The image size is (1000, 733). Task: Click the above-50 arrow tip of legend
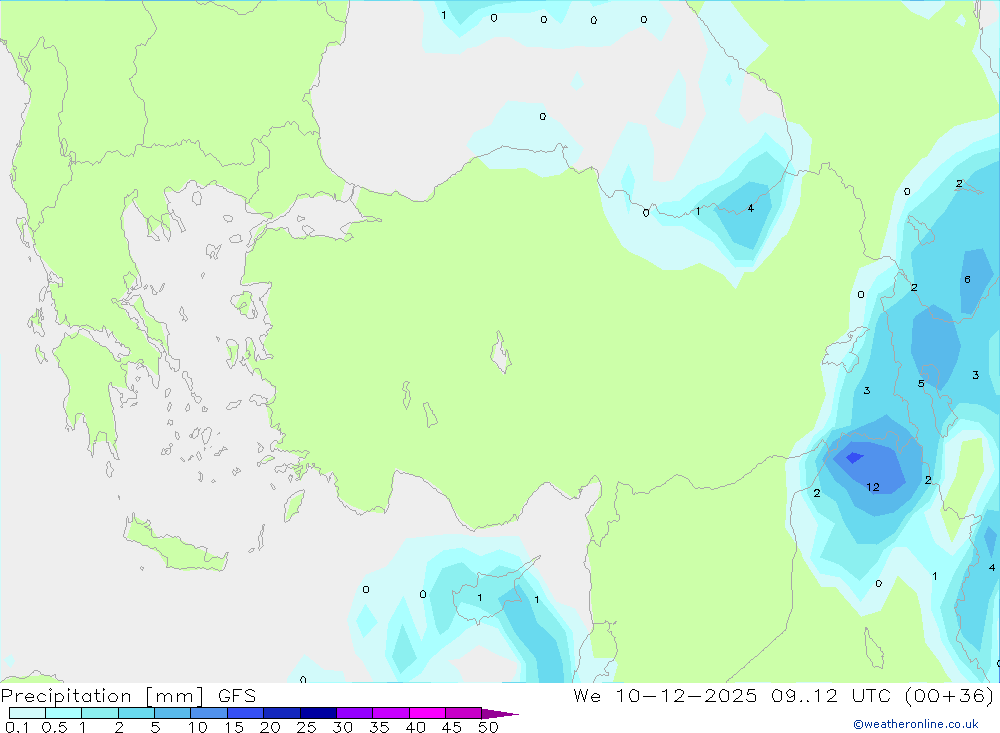coord(499,714)
